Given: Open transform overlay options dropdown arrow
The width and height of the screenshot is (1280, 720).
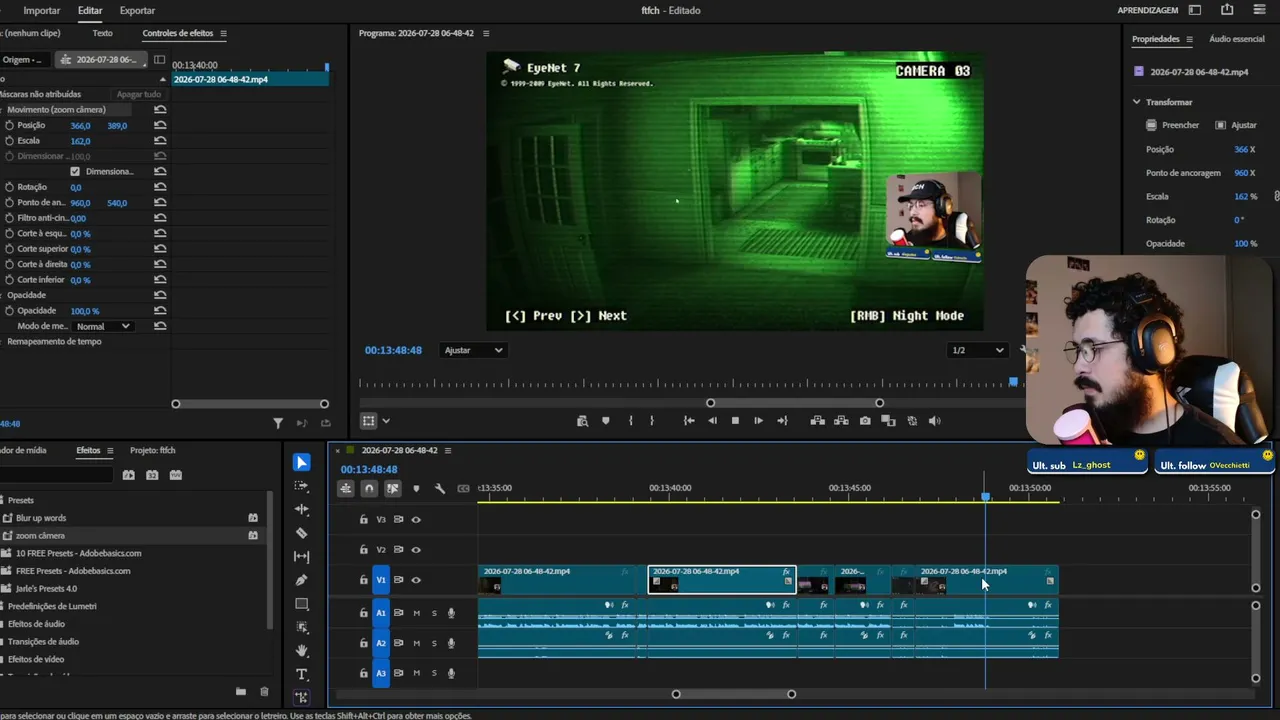Looking at the screenshot, I should pyautogui.click(x=386, y=421).
